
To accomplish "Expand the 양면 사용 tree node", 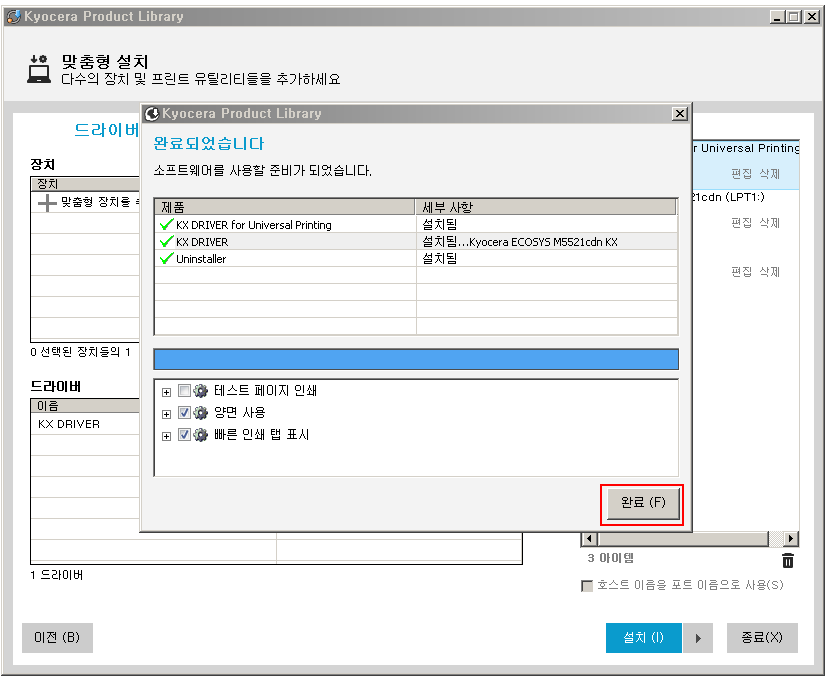I will [166, 414].
